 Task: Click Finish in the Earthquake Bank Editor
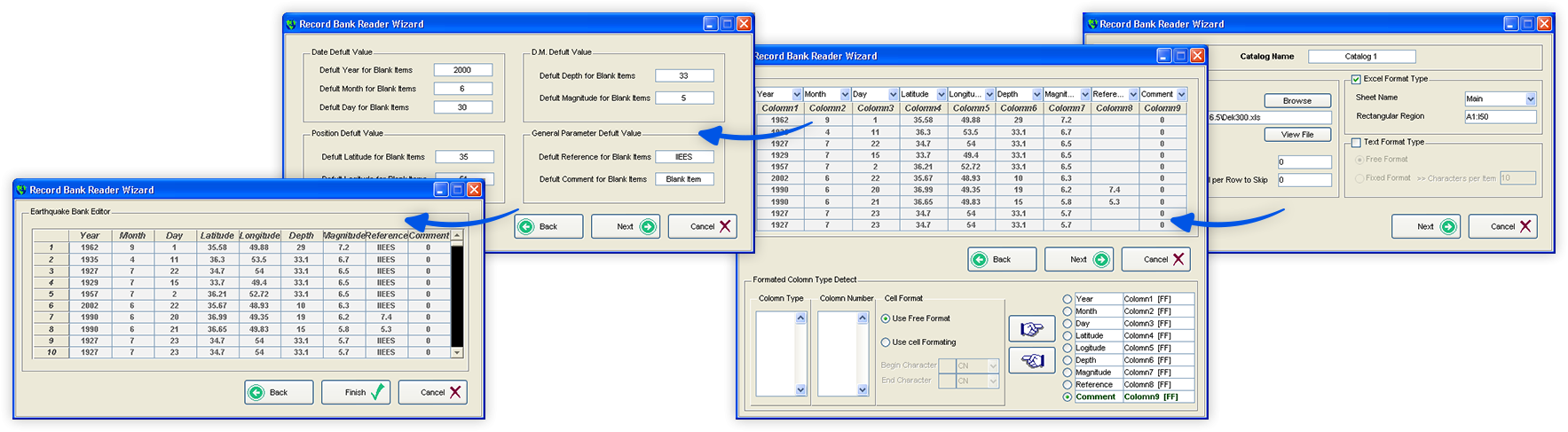[x=365, y=392]
